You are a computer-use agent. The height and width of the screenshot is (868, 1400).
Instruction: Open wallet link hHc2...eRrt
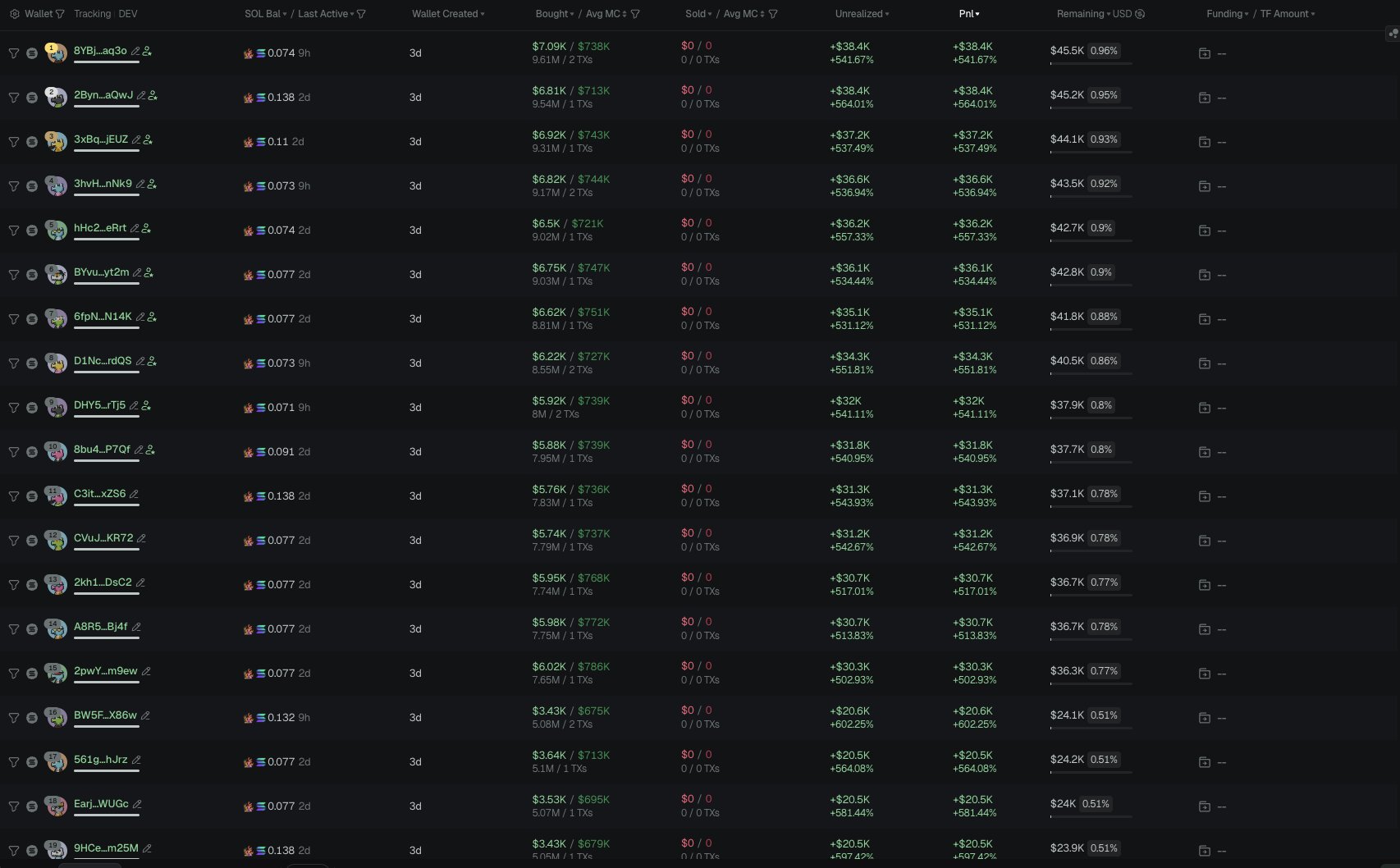(100, 228)
